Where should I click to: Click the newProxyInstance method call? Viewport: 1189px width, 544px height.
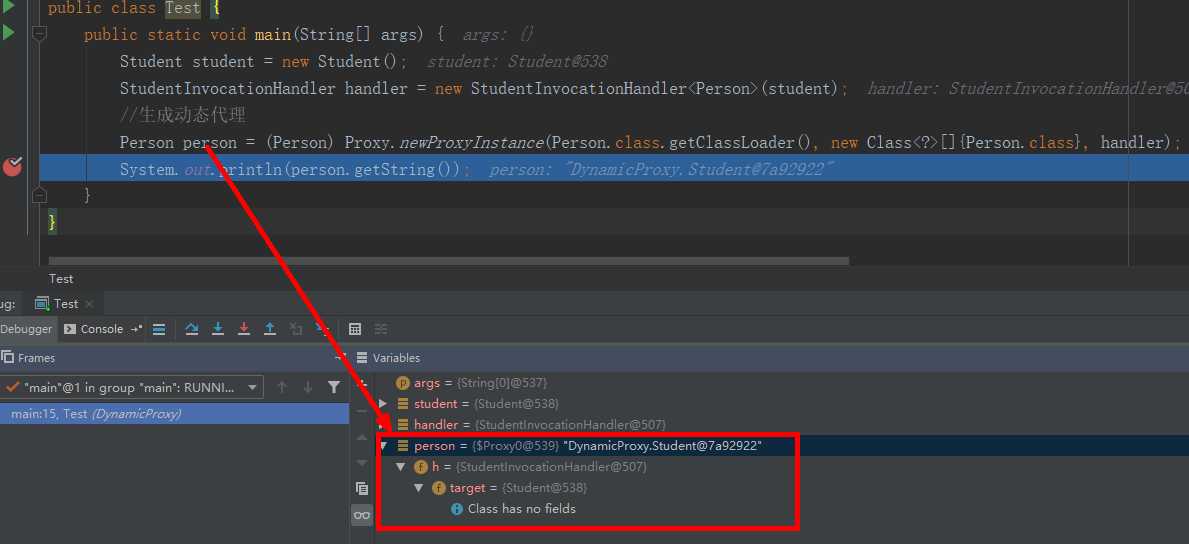click(x=471, y=143)
